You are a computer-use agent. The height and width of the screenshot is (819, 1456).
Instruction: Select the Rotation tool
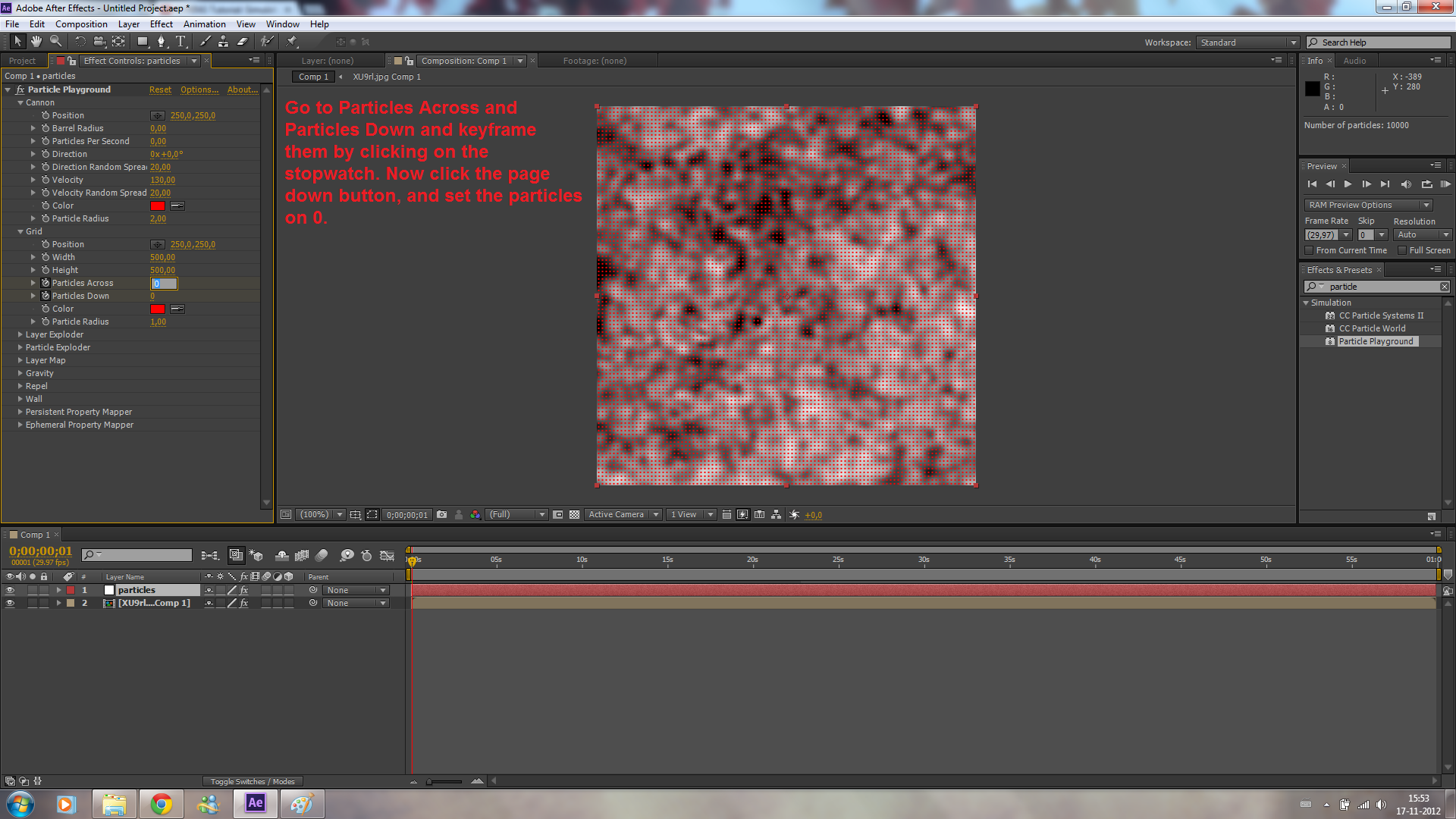pyautogui.click(x=80, y=41)
